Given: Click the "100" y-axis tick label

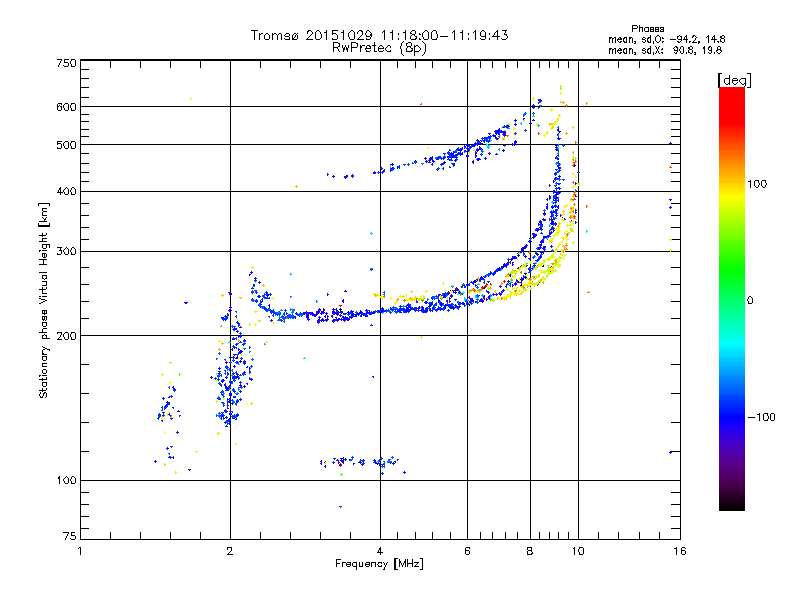Looking at the screenshot, I should 66,481.
